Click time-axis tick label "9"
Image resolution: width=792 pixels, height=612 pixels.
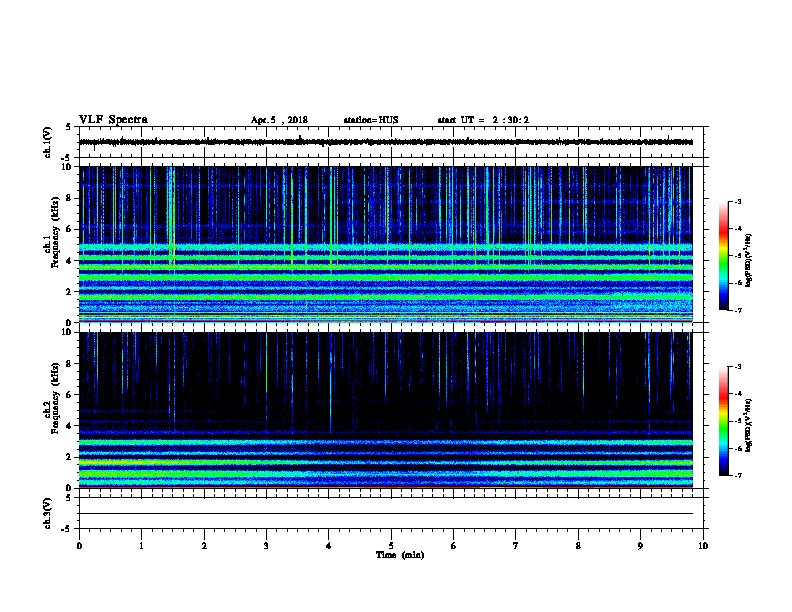640,545
